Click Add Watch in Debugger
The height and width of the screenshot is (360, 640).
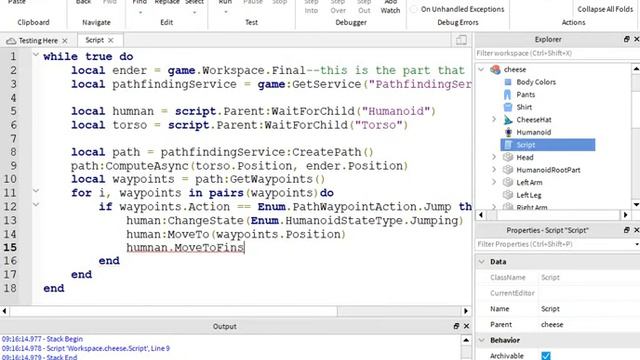click(x=390, y=7)
